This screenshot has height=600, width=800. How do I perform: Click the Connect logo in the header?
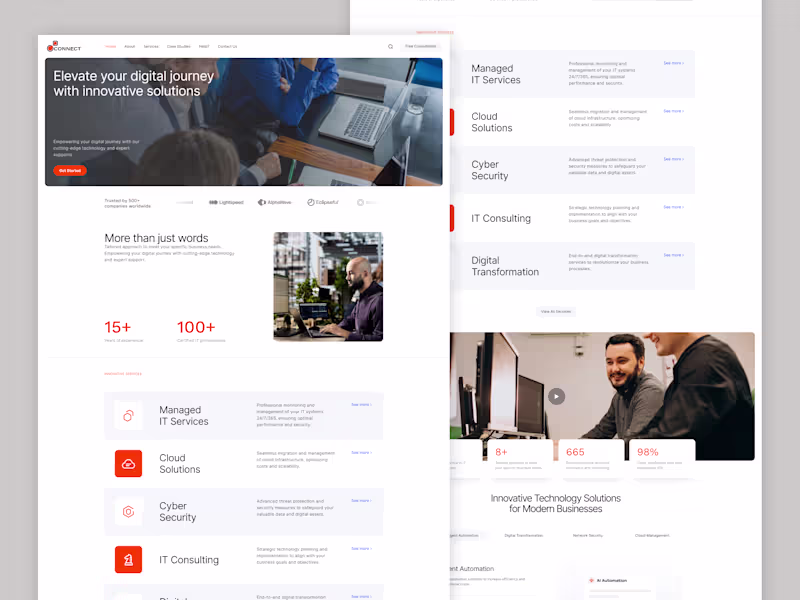coord(64,47)
